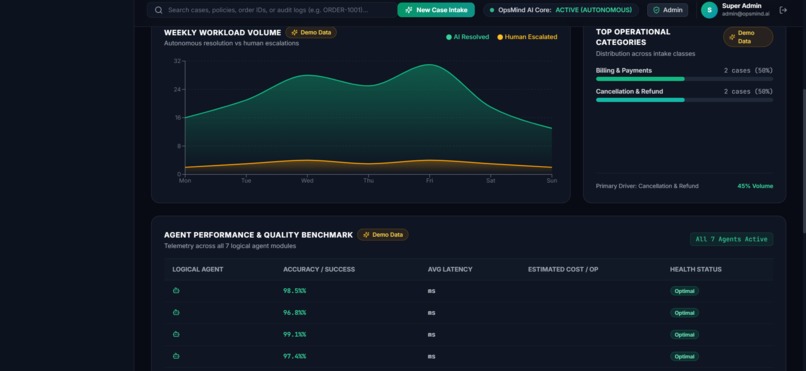Click the Avg Latency column header
Viewport: 806px width, 371px height.
pos(450,269)
